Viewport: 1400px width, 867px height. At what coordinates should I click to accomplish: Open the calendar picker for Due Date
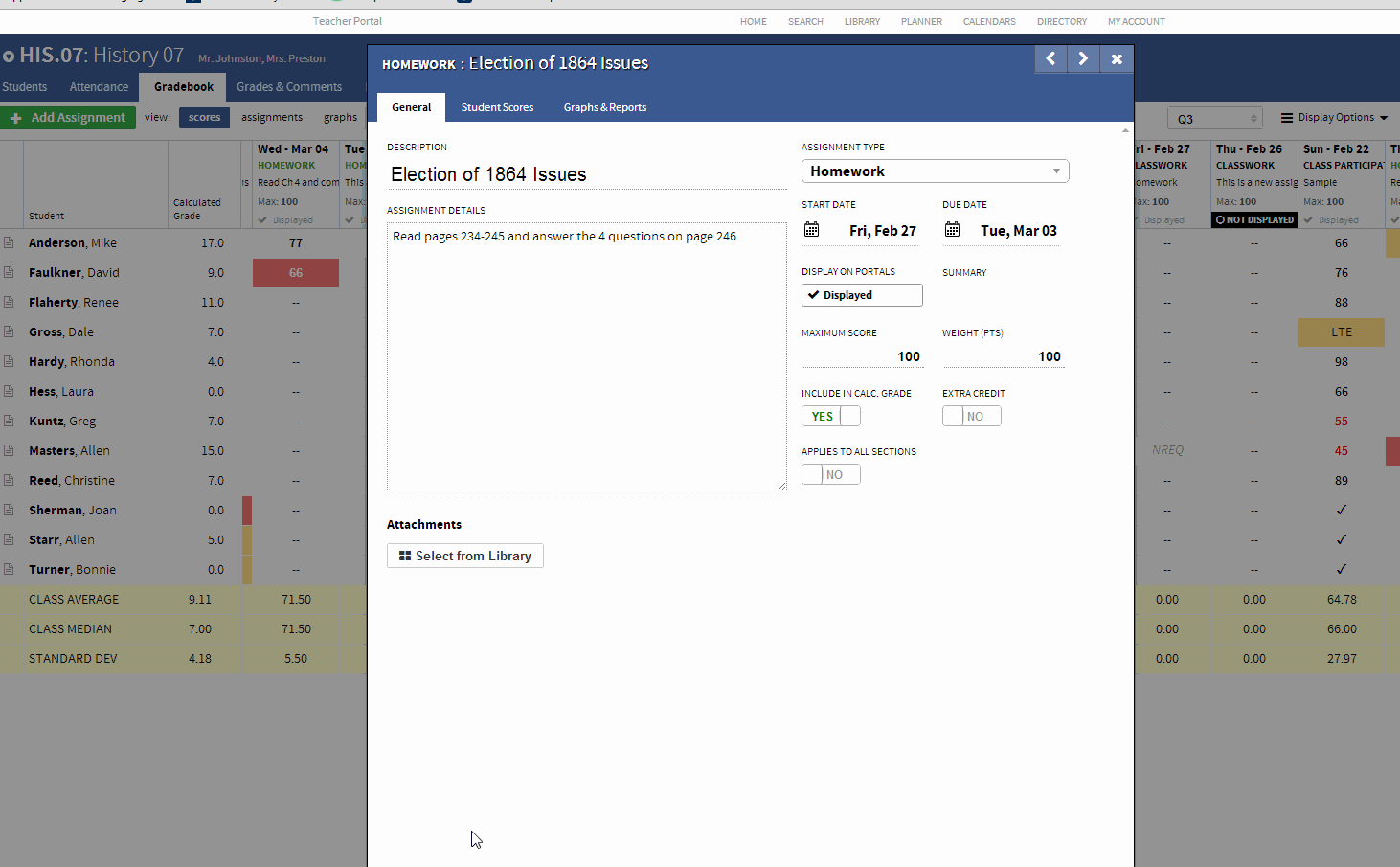pos(952,229)
